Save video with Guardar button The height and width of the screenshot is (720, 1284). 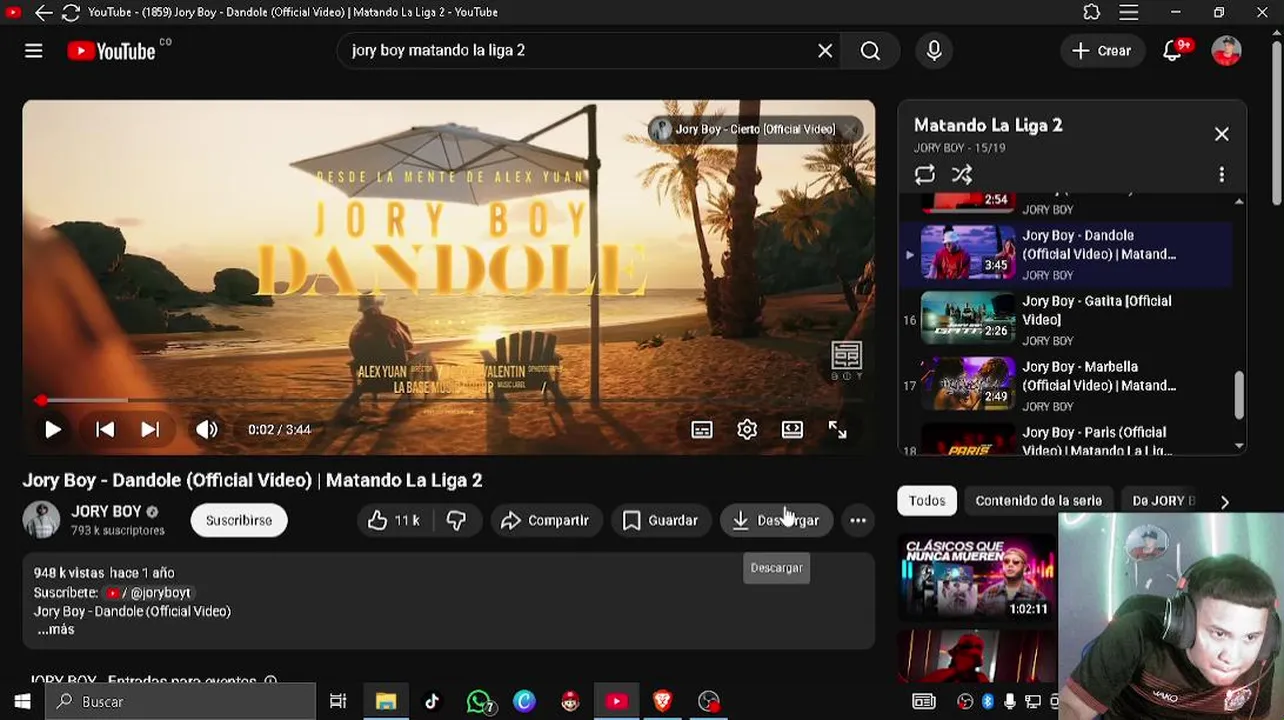tap(660, 520)
